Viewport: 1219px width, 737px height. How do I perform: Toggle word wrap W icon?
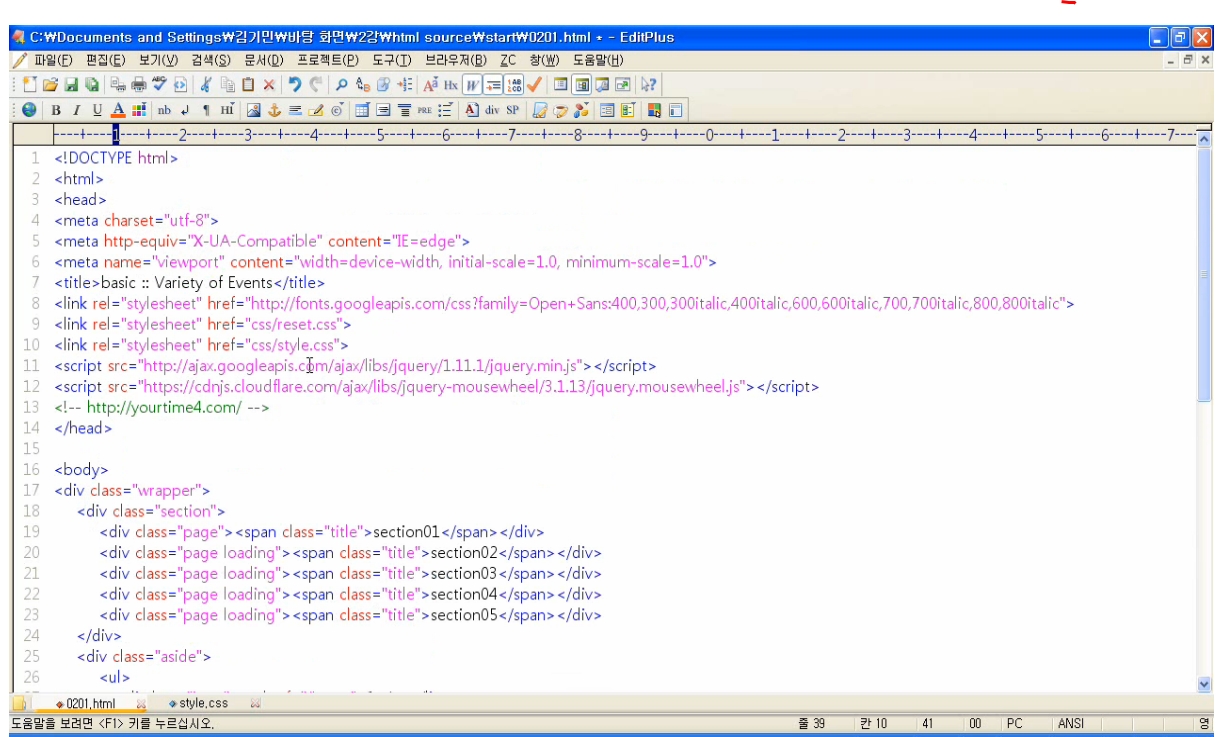coord(472,85)
